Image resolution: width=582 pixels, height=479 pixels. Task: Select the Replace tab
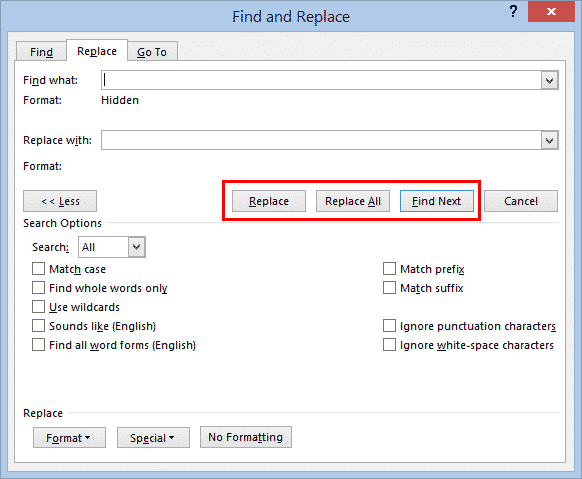click(x=97, y=51)
